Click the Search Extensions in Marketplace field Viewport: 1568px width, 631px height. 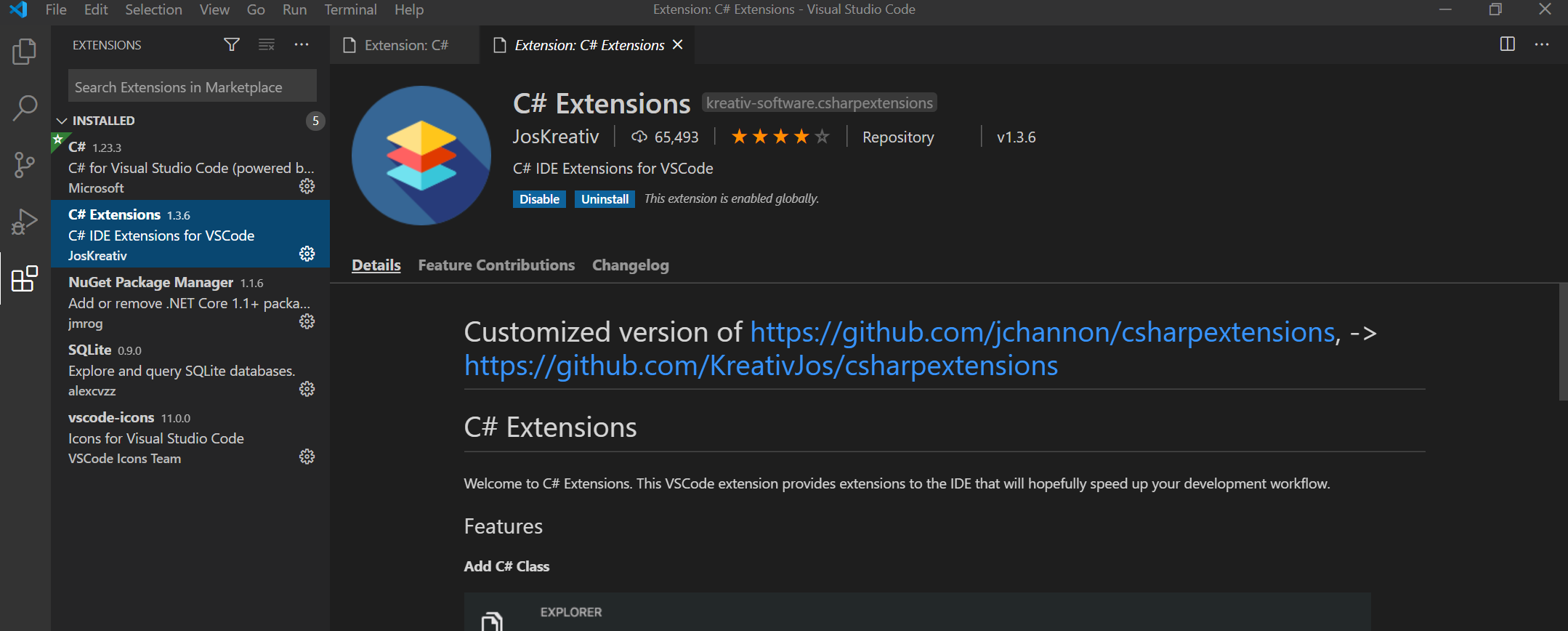click(x=193, y=87)
